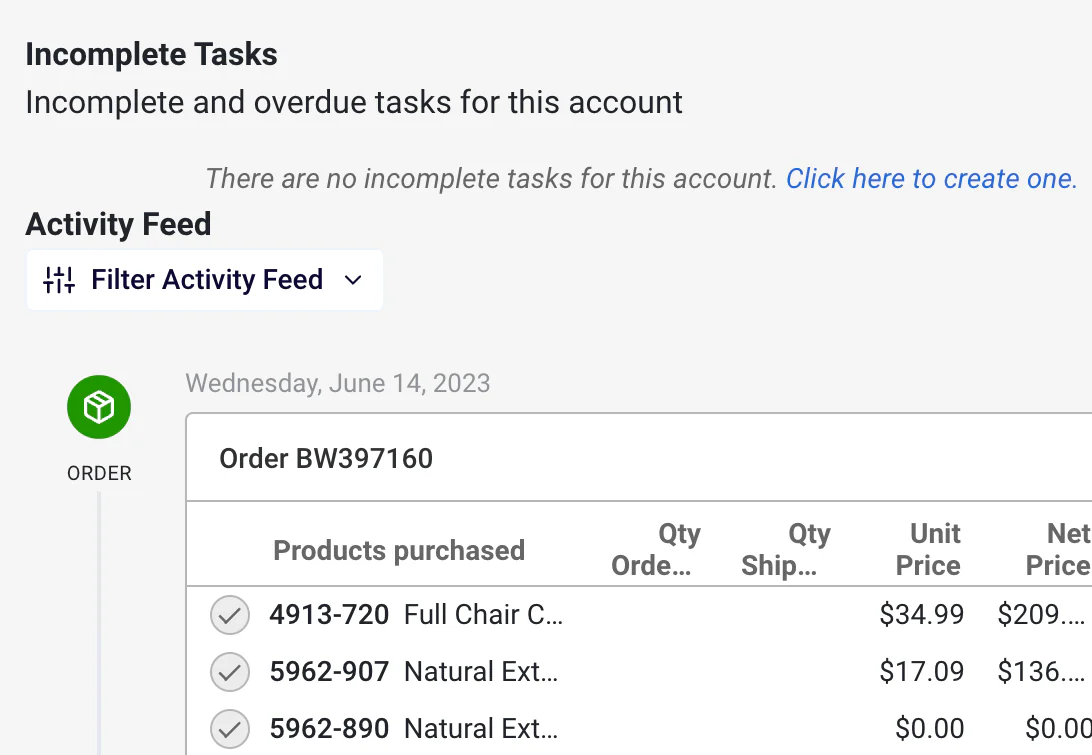The width and height of the screenshot is (1092, 755).
Task: Click the green Order package icon
Action: [99, 407]
